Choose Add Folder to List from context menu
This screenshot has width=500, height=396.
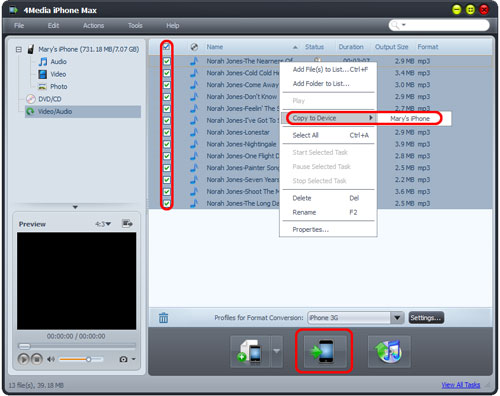click(x=330, y=84)
